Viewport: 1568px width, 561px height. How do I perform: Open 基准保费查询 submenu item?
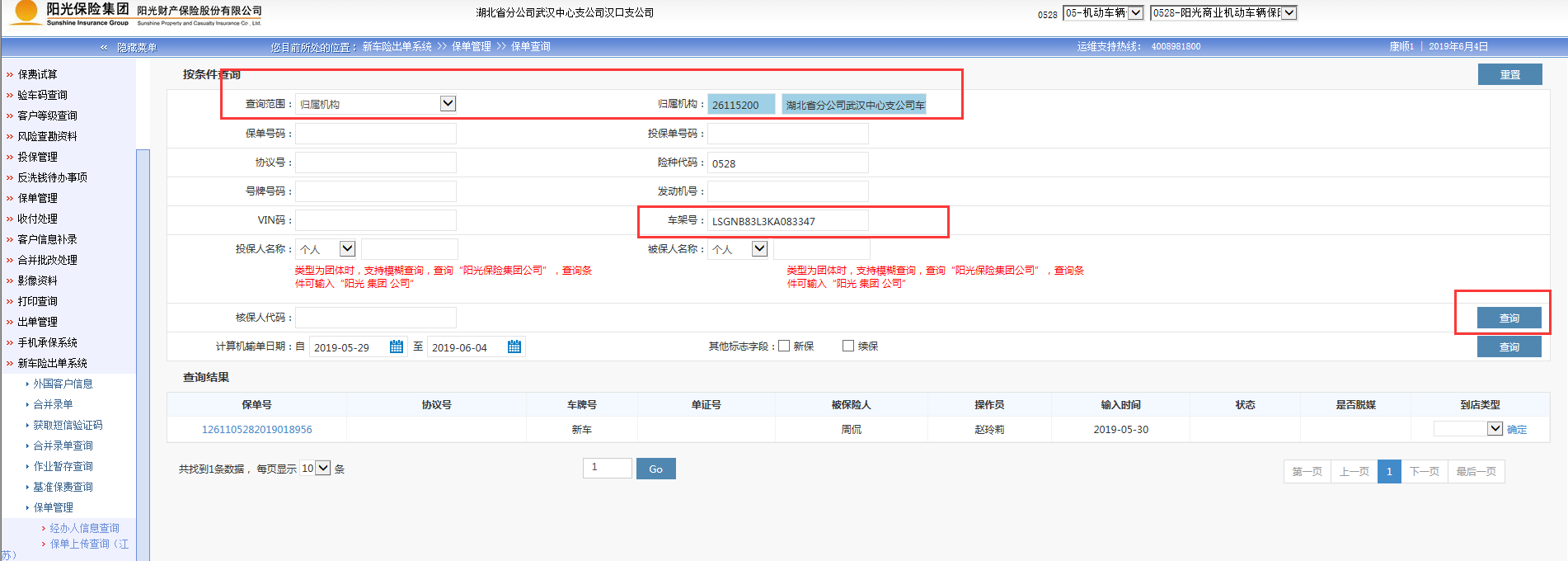coord(63,487)
